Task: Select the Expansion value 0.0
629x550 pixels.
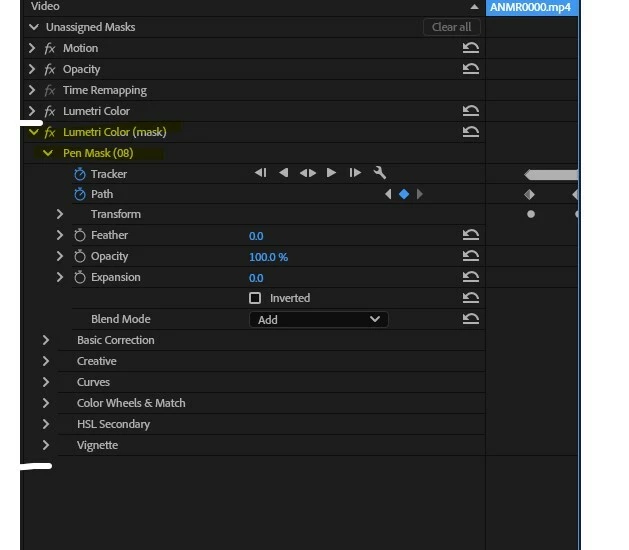Action: [256, 278]
